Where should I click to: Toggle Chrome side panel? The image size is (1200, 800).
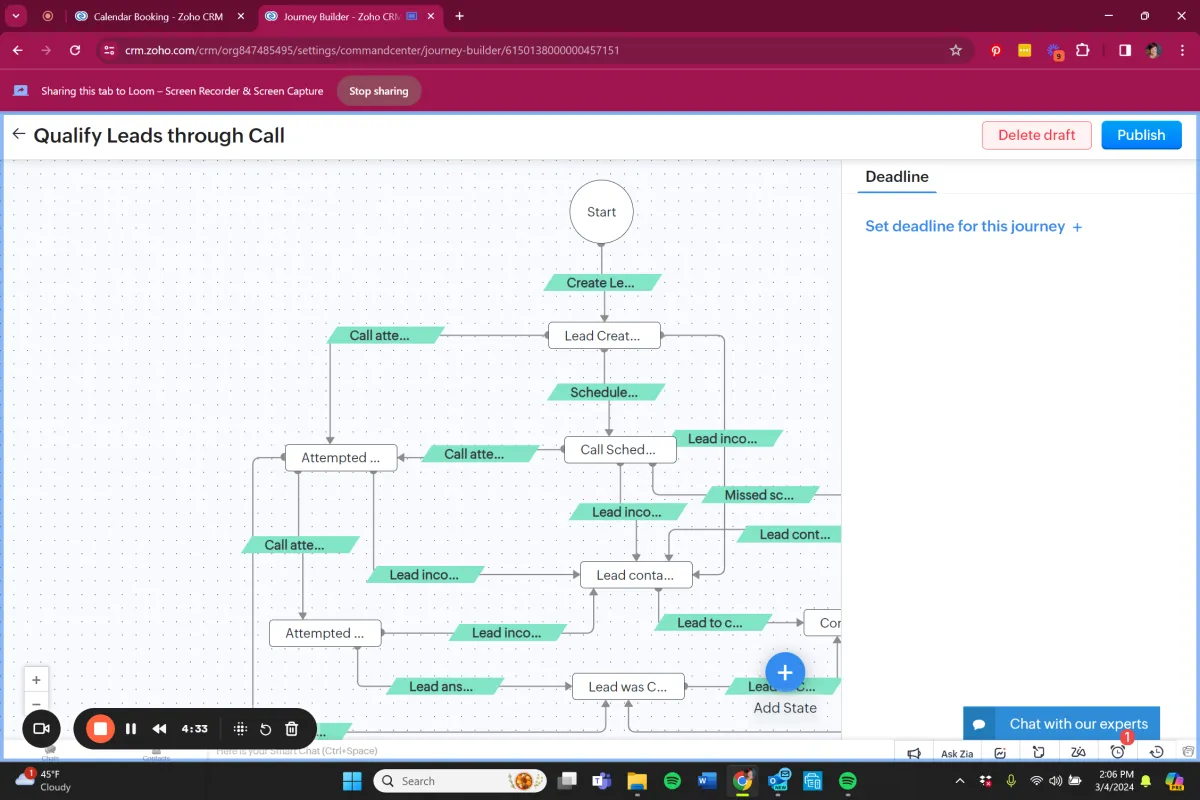1125,50
